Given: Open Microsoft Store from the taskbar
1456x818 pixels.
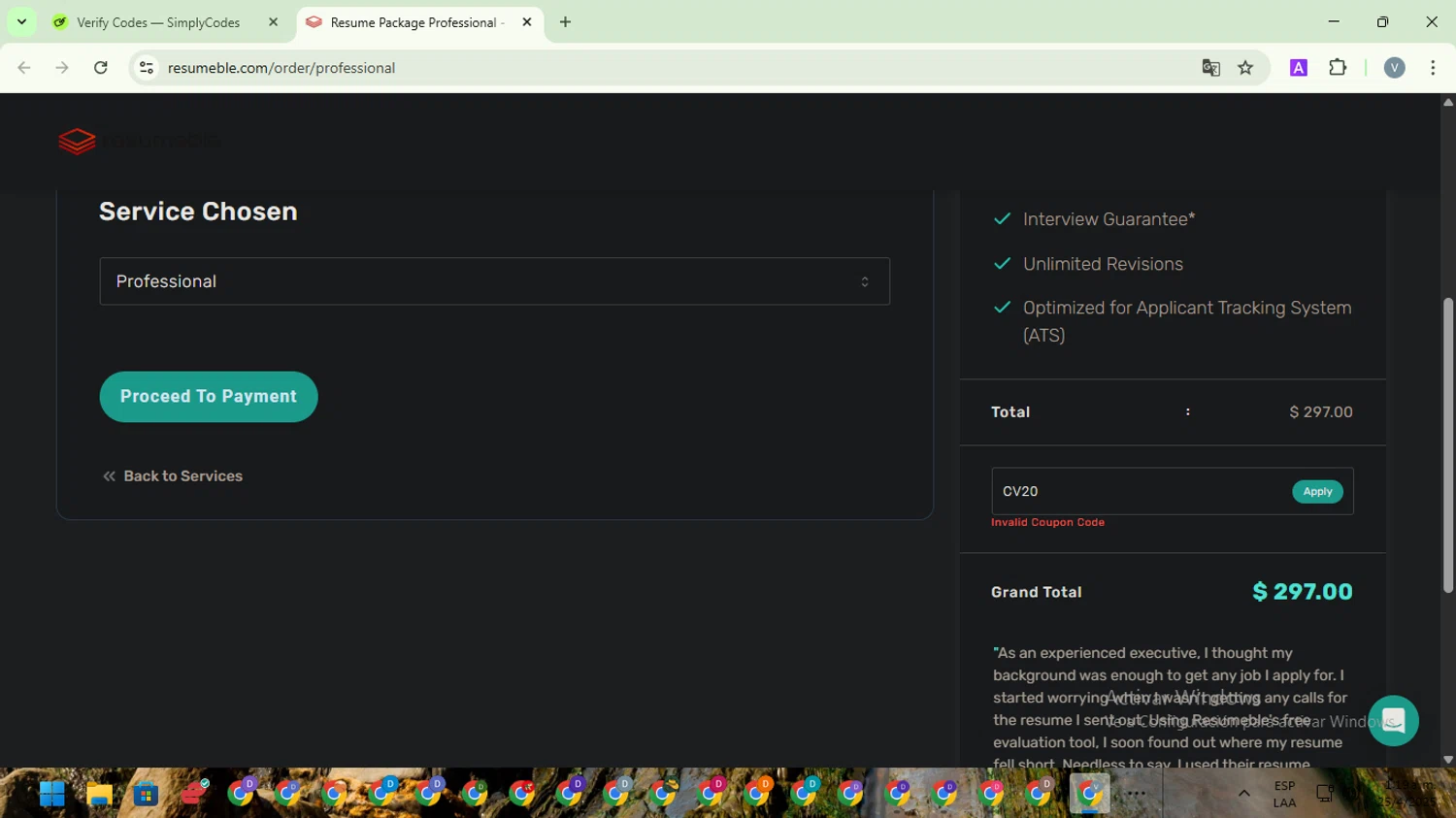Looking at the screenshot, I should [x=146, y=794].
